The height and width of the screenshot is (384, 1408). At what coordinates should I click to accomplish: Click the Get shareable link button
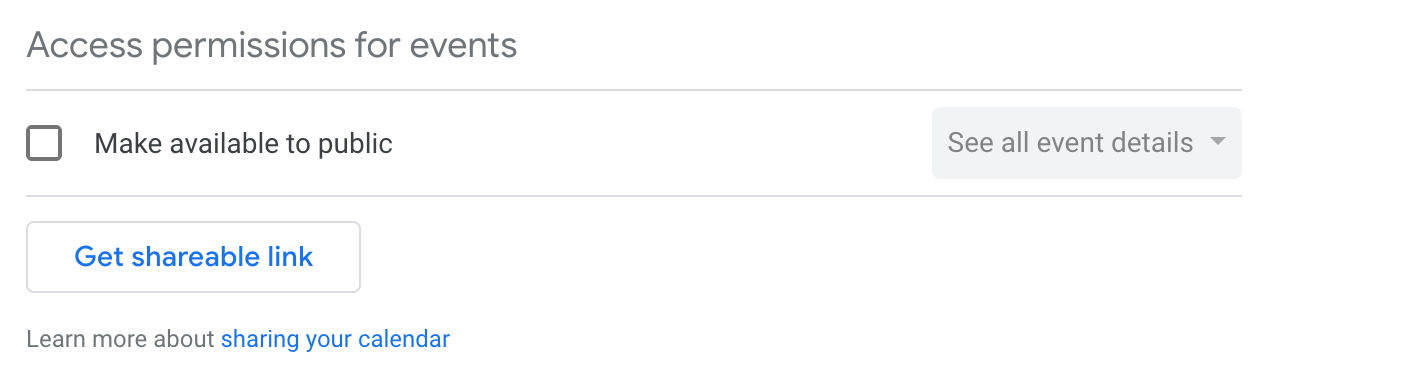pos(193,257)
